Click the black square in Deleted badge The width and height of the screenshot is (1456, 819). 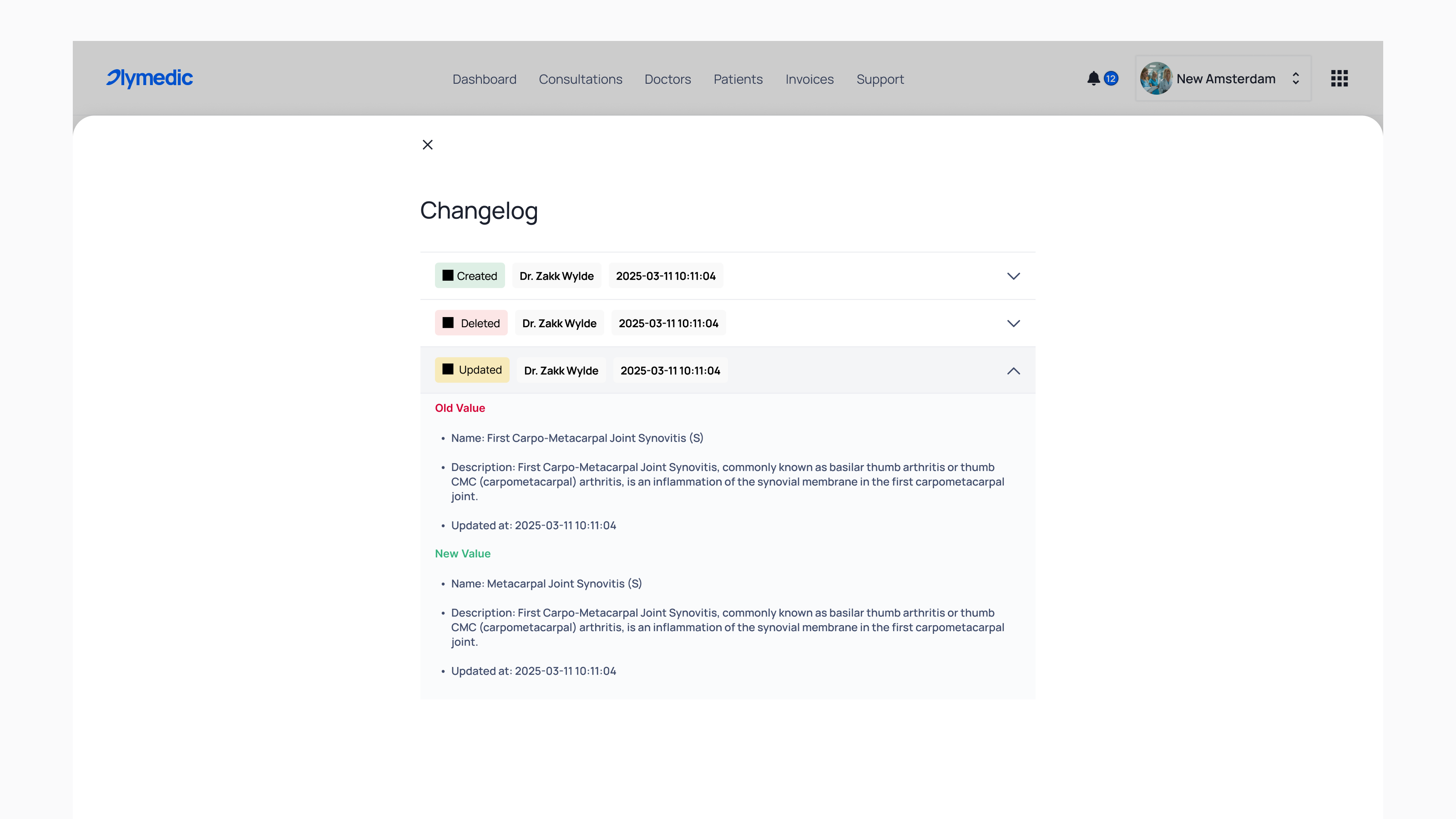pyautogui.click(x=448, y=323)
